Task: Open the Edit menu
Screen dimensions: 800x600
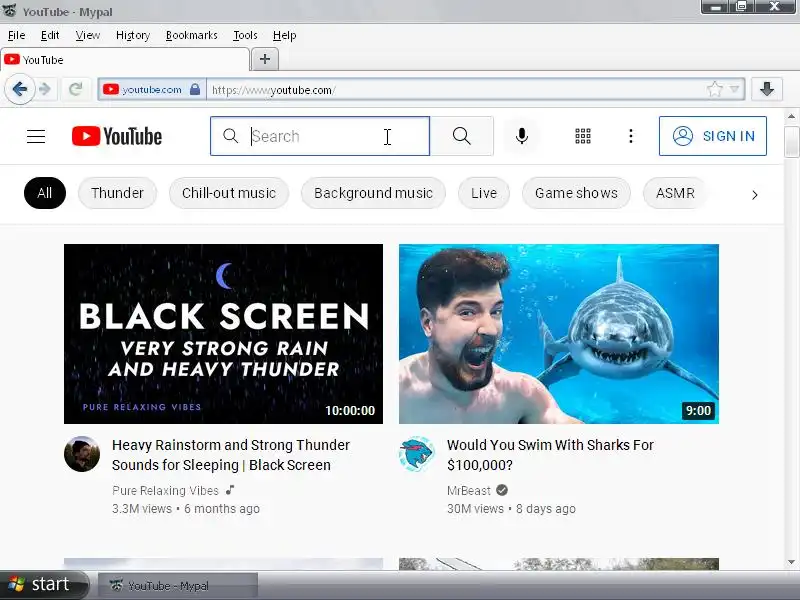Action: tap(50, 35)
